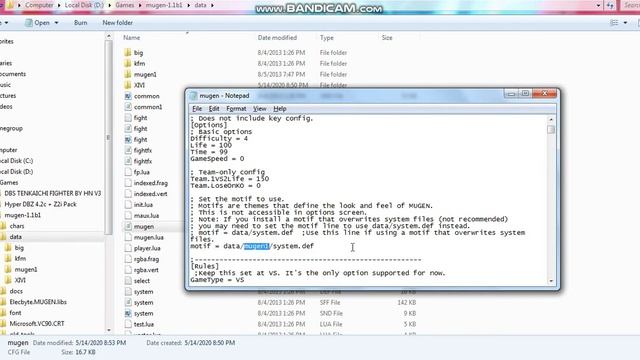640x360 pixels.
Task: Open the File menu in Notepad
Action: point(197,109)
